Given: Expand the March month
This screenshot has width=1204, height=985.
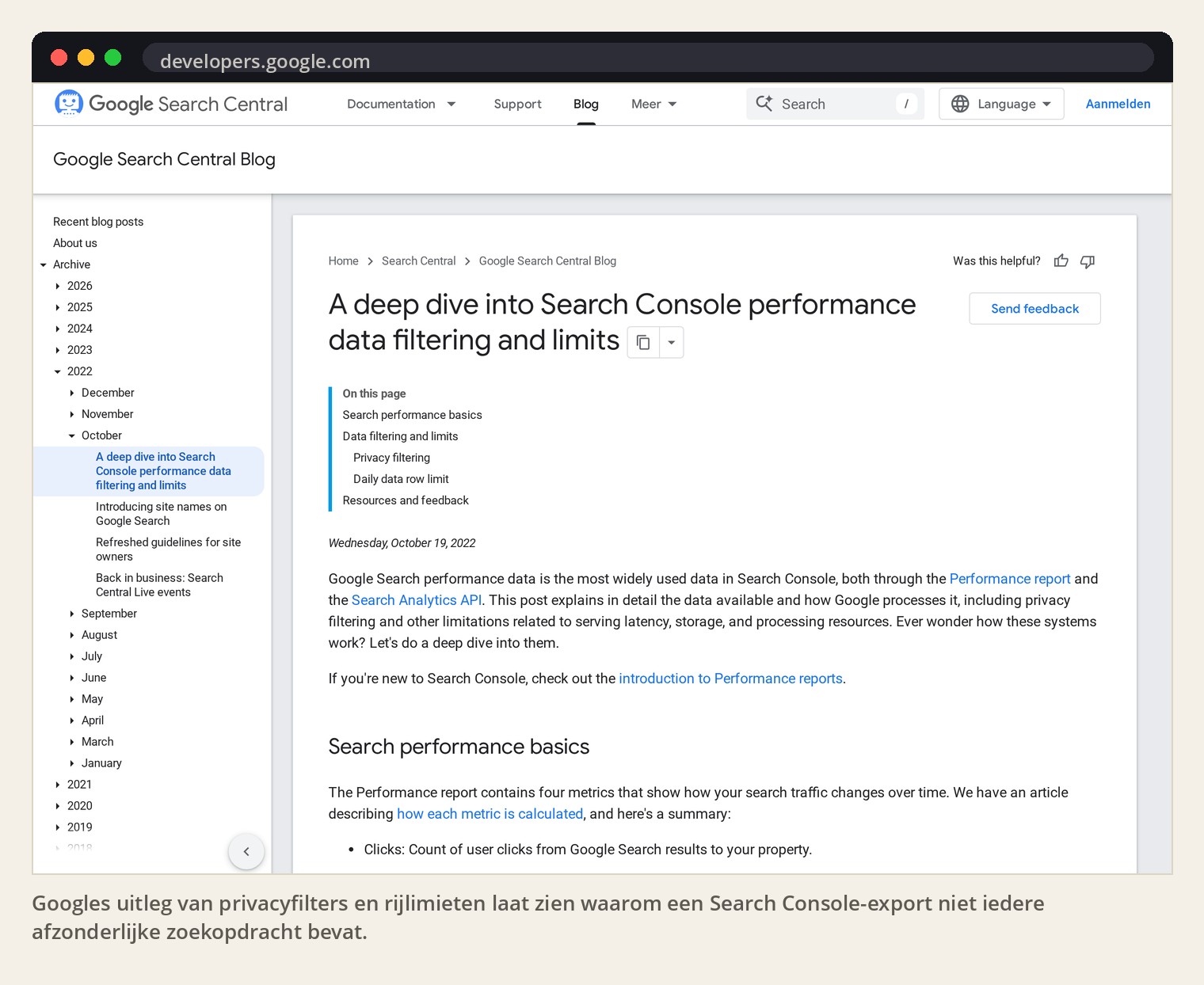Looking at the screenshot, I should click(72, 742).
